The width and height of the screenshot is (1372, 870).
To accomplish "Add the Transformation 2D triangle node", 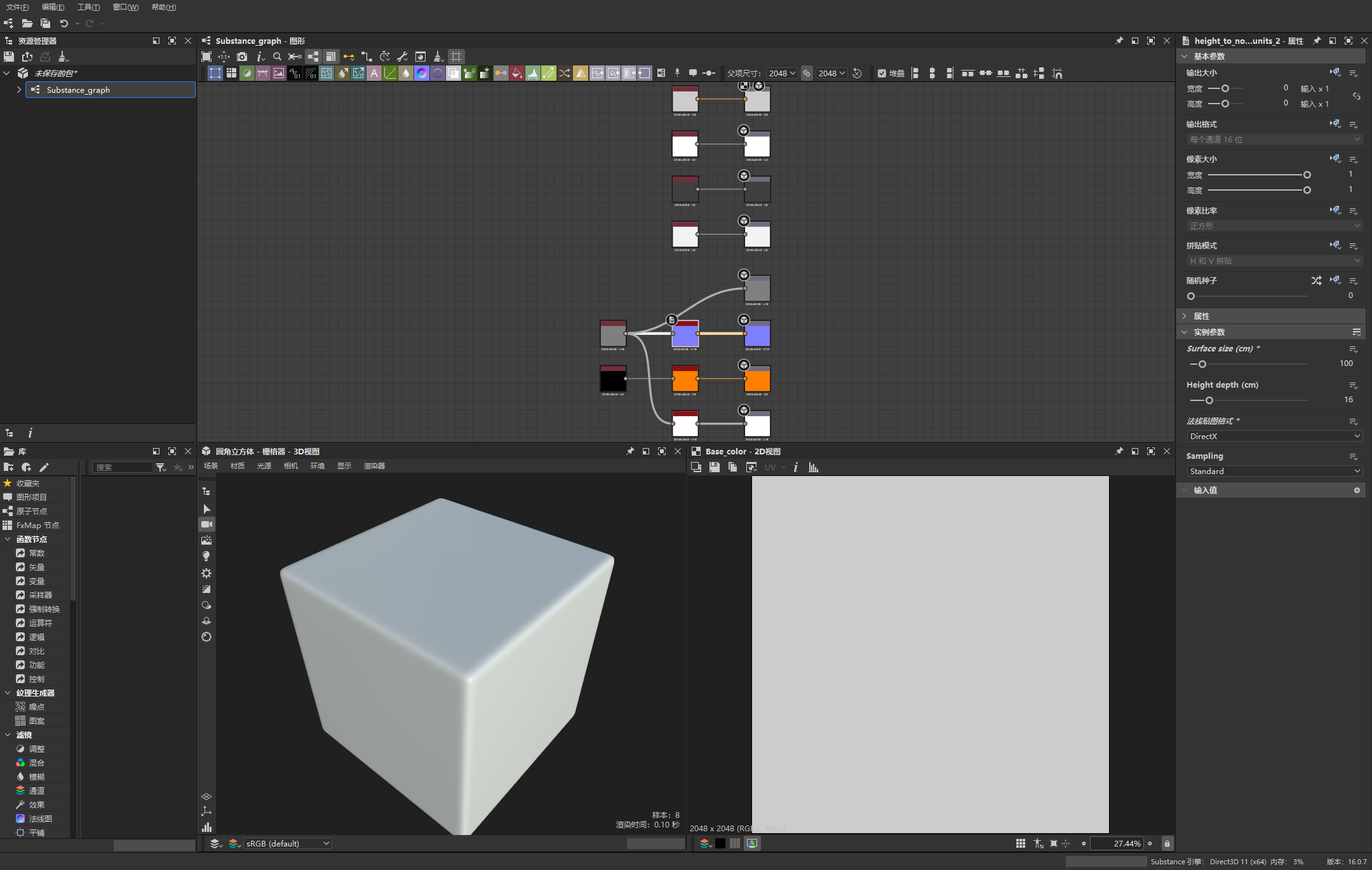I will pyautogui.click(x=581, y=73).
